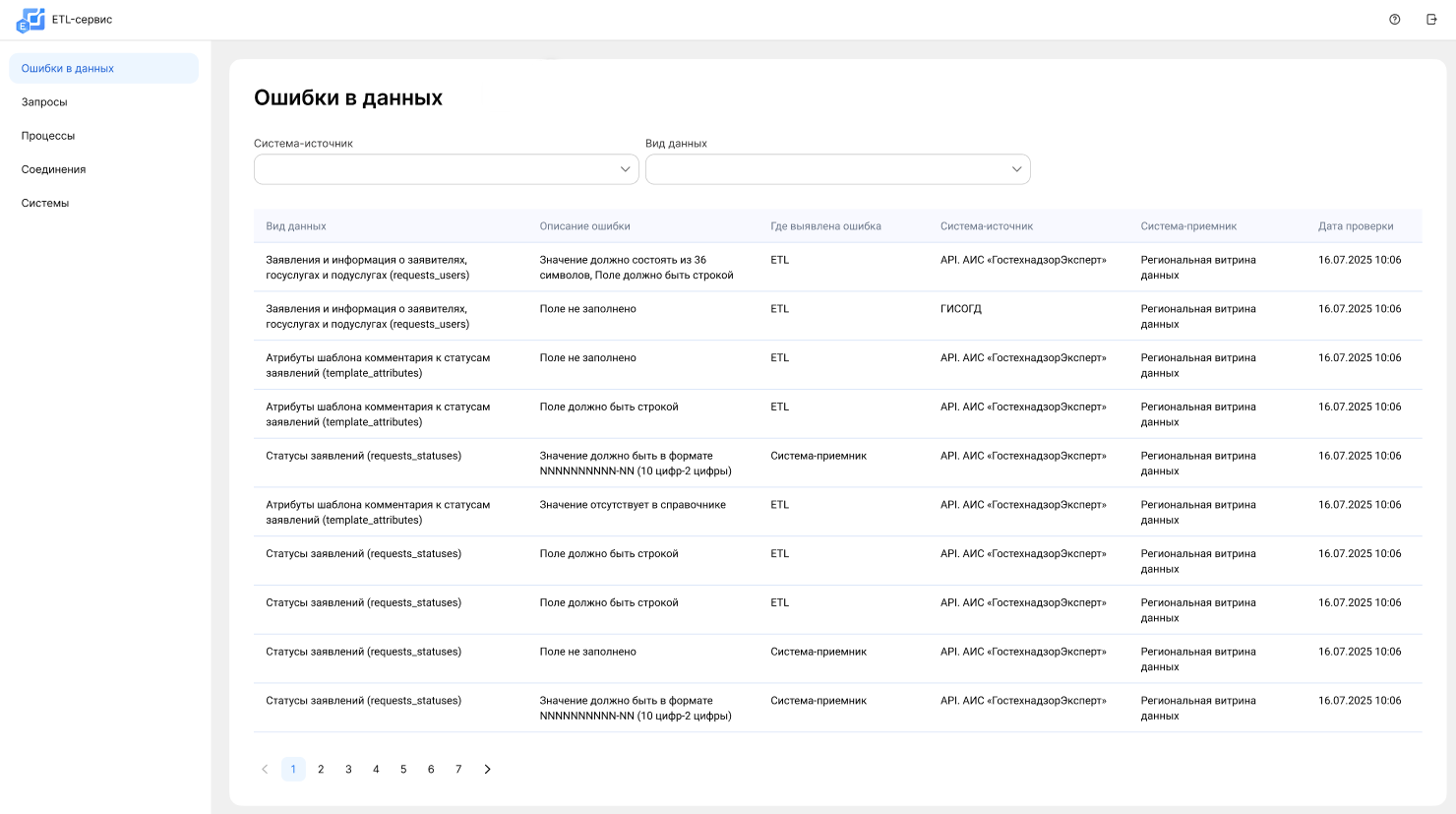Open the Вид данных dropdown filter
Viewport: 1456px width, 814px height.
837,169
